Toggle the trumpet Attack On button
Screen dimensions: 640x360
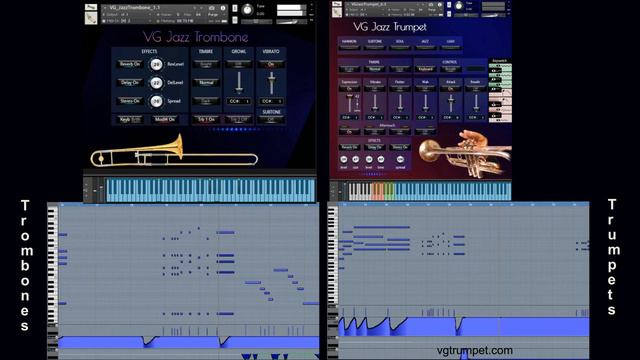coord(451,89)
